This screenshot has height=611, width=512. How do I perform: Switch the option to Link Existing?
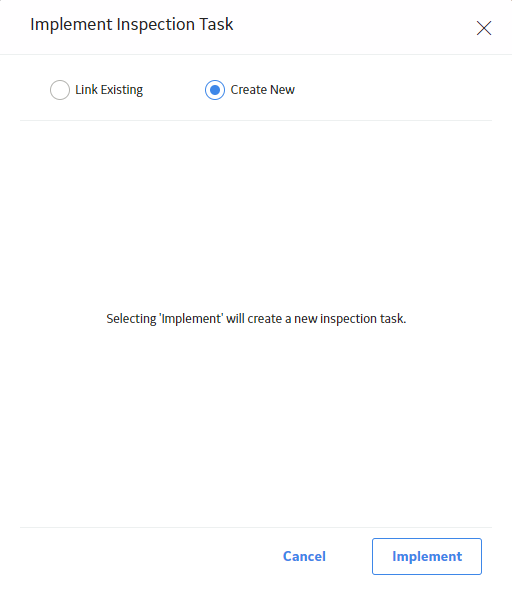(x=60, y=90)
